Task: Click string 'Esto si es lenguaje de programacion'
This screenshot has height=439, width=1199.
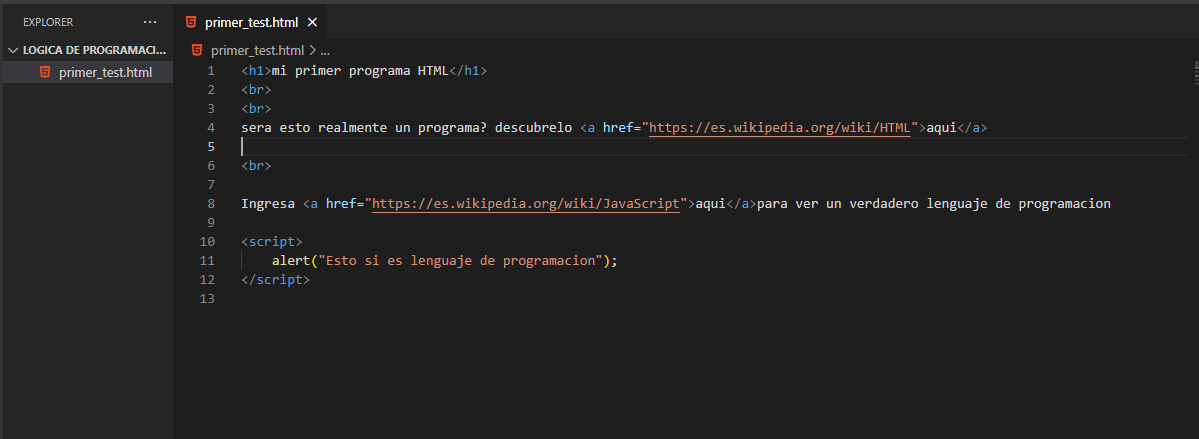Action: pyautogui.click(x=460, y=261)
